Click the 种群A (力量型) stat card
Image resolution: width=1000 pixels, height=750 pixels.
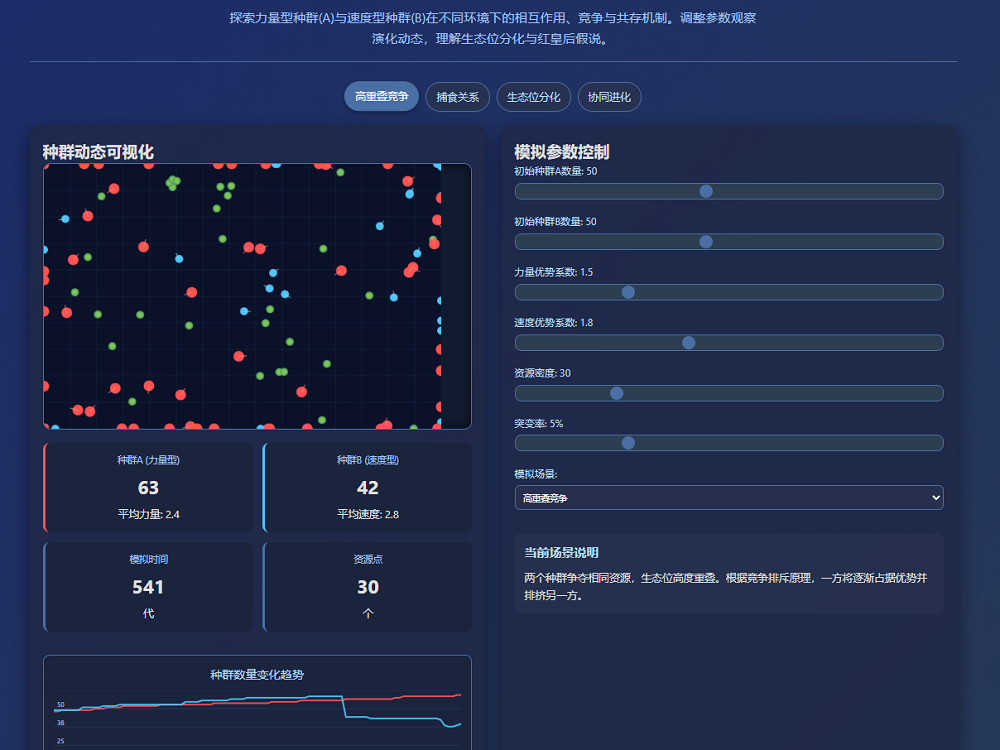[149, 485]
